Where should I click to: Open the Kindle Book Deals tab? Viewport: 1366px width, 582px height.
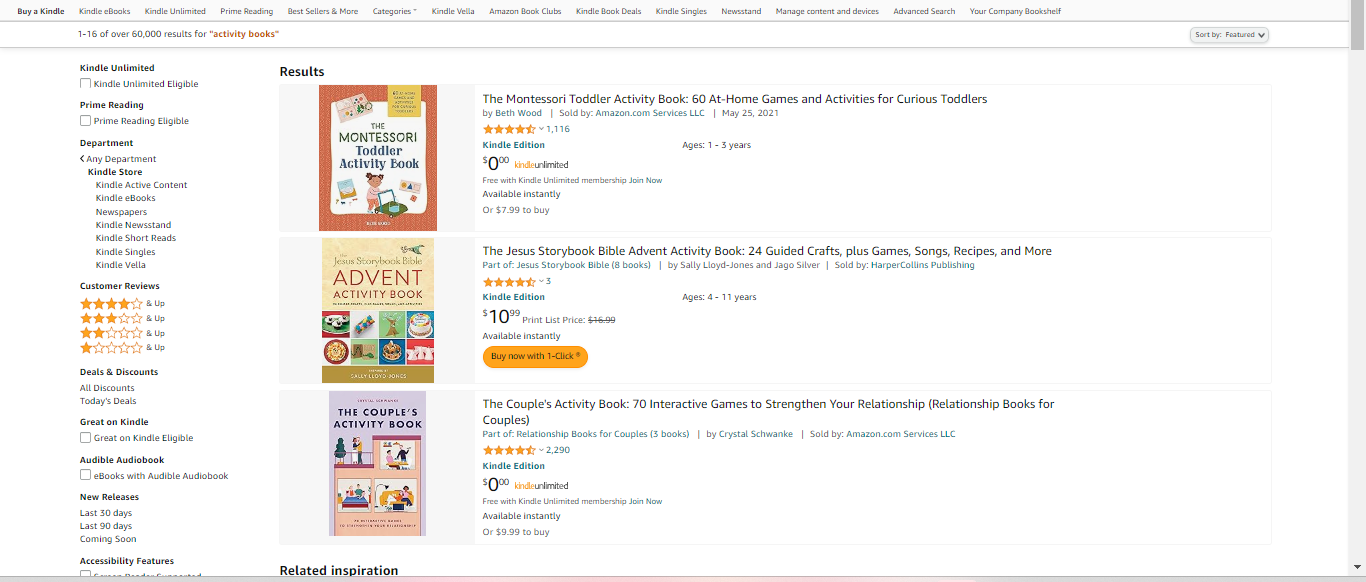coord(608,11)
